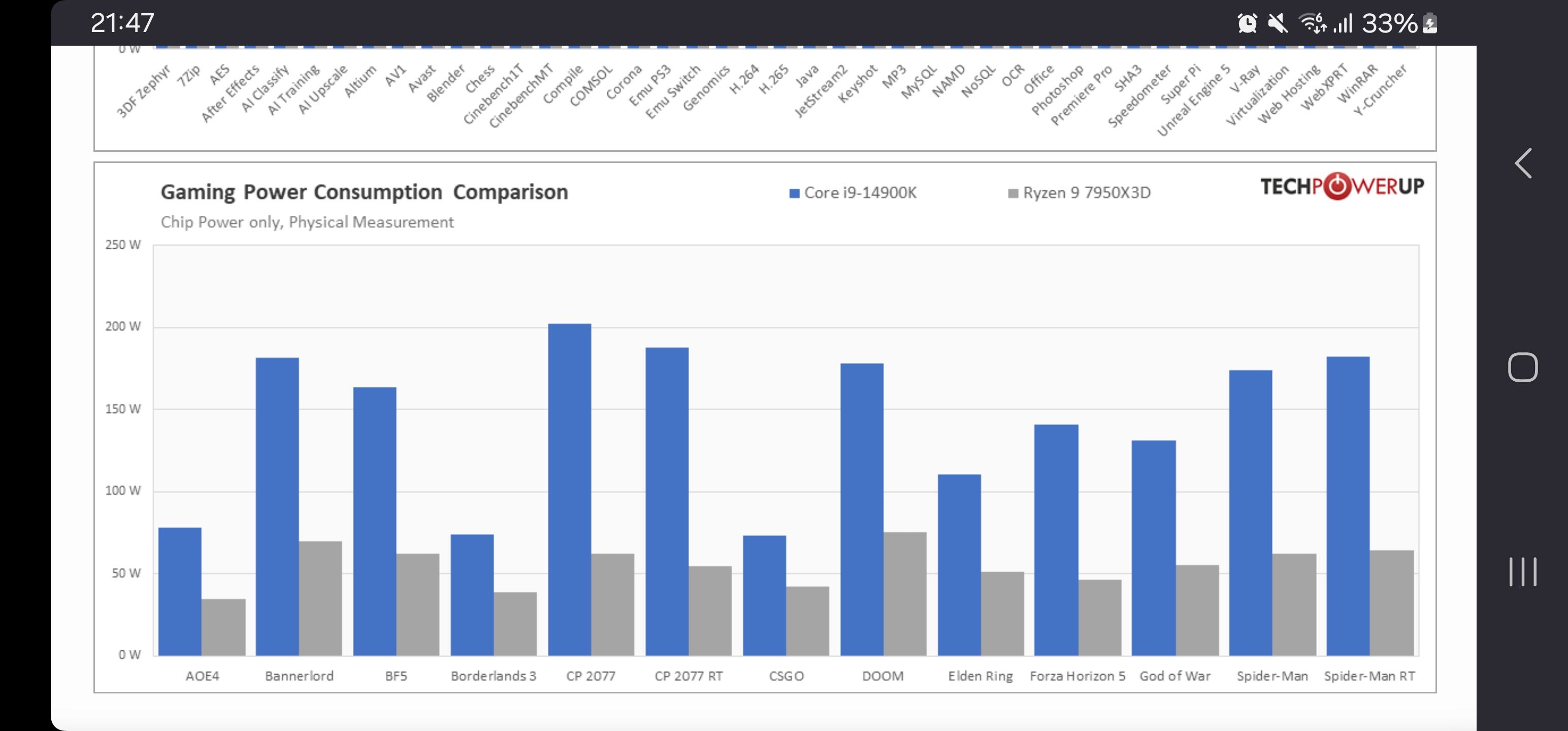Tap the 100 W axis value

[122, 490]
